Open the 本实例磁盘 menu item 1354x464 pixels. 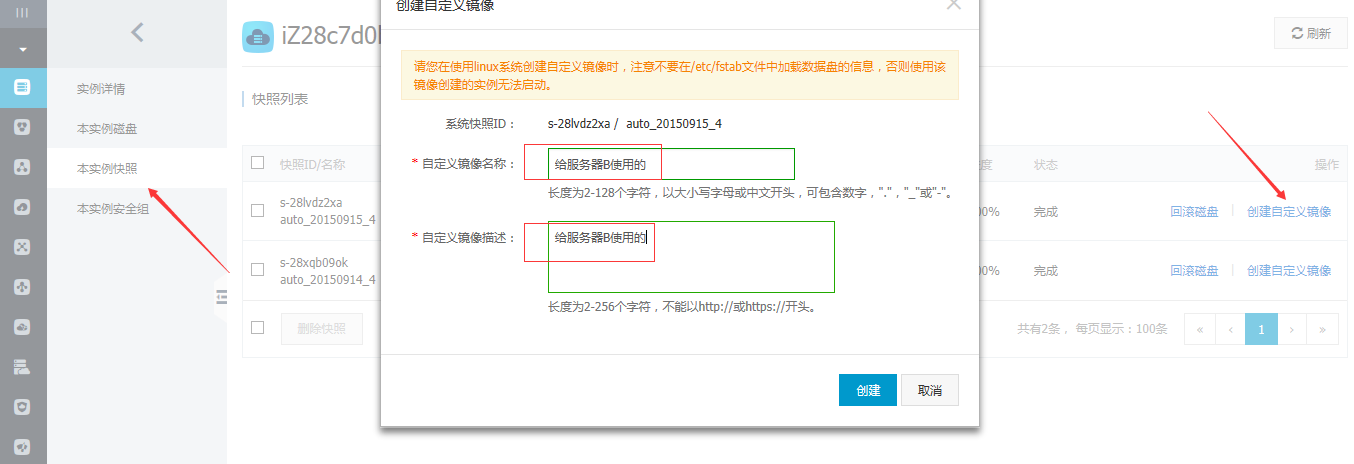coord(107,129)
